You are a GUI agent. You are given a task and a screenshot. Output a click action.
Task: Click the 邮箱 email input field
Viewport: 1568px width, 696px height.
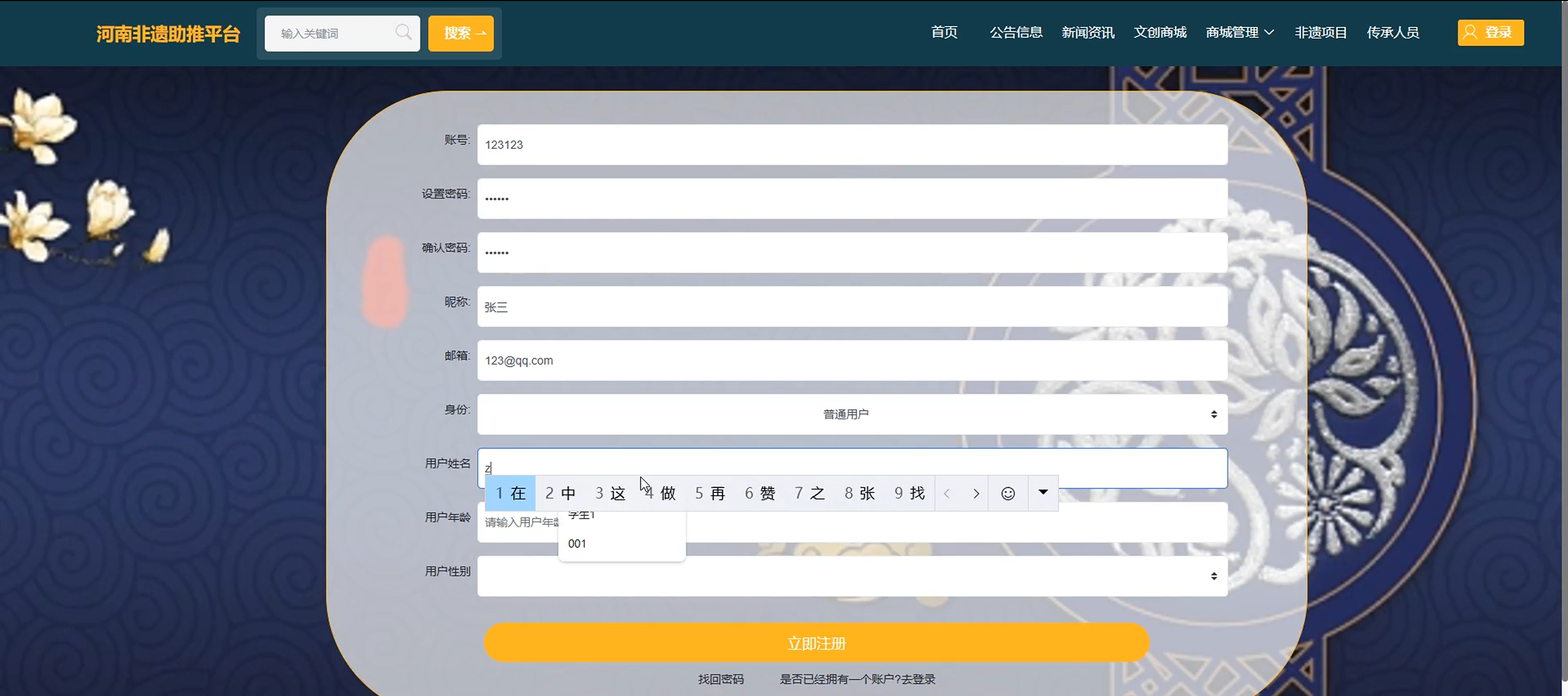coord(852,361)
